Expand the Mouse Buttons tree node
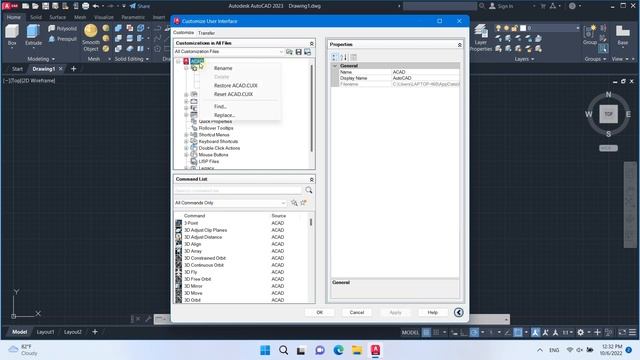The height and width of the screenshot is (360, 640). click(x=186, y=155)
